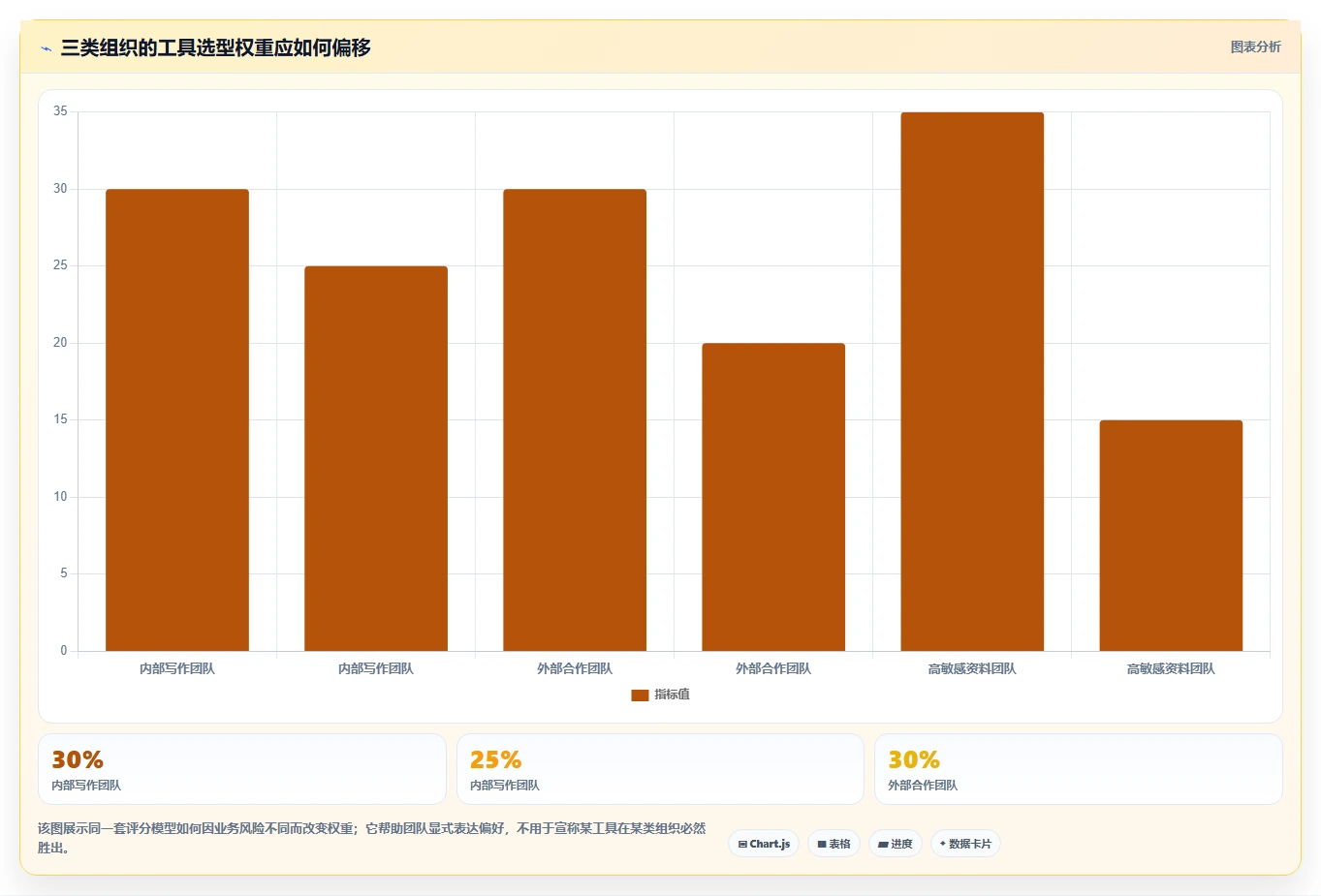The height and width of the screenshot is (896, 1321).
Task: Click the title 三类组织的工具选型权重应如何偏移
Action: click(215, 47)
